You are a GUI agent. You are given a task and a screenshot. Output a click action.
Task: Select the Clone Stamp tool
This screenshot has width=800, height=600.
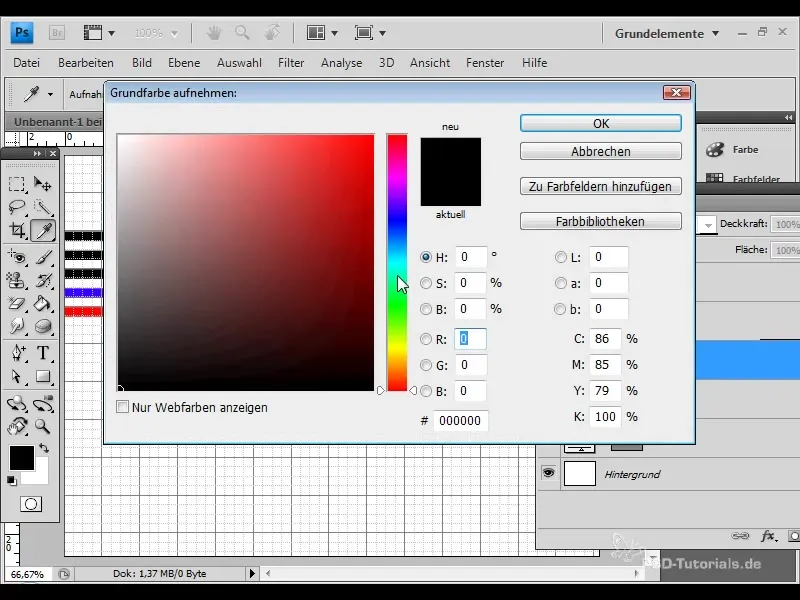[x=17, y=280]
